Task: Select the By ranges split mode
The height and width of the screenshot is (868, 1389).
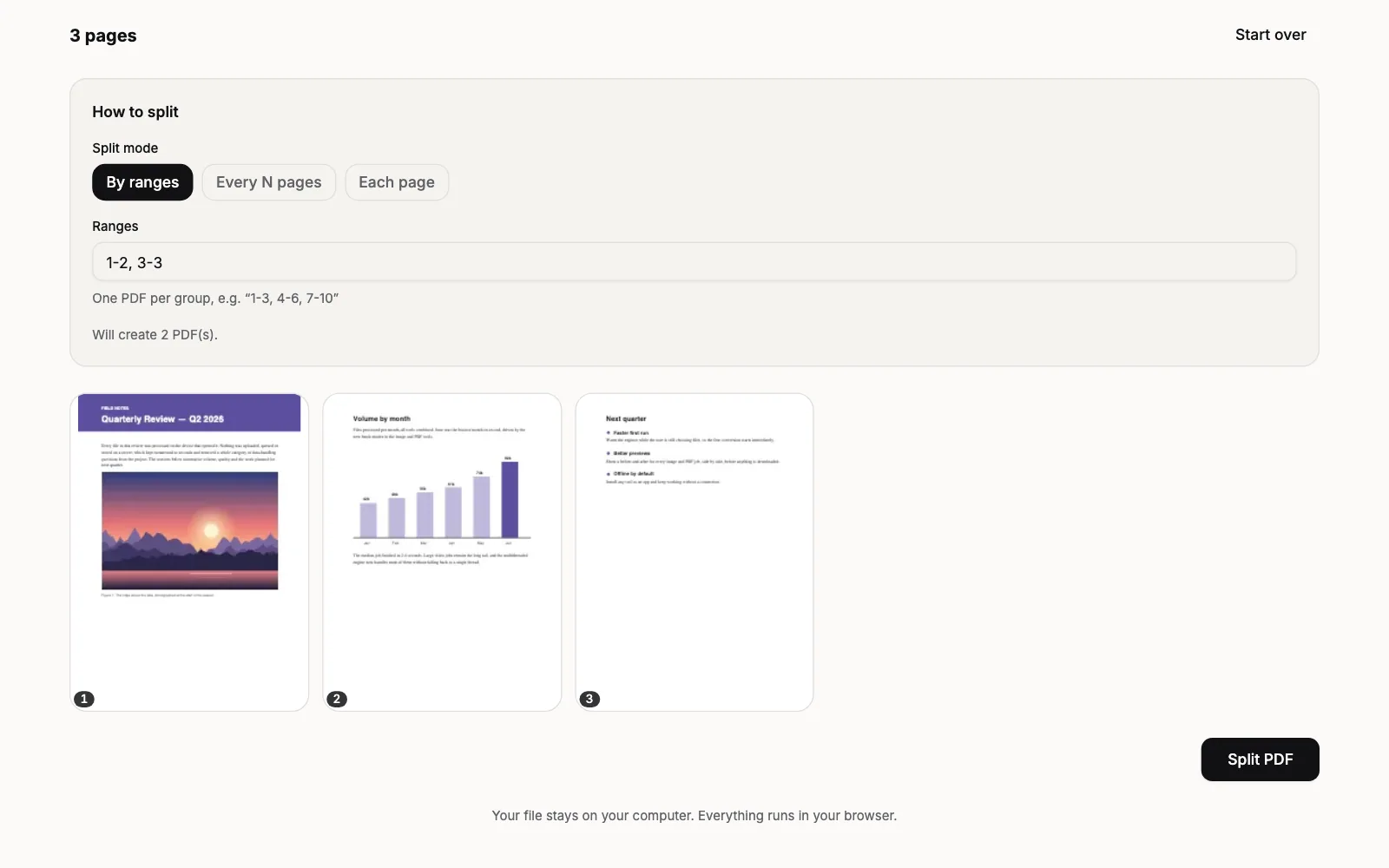Action: pos(142,182)
